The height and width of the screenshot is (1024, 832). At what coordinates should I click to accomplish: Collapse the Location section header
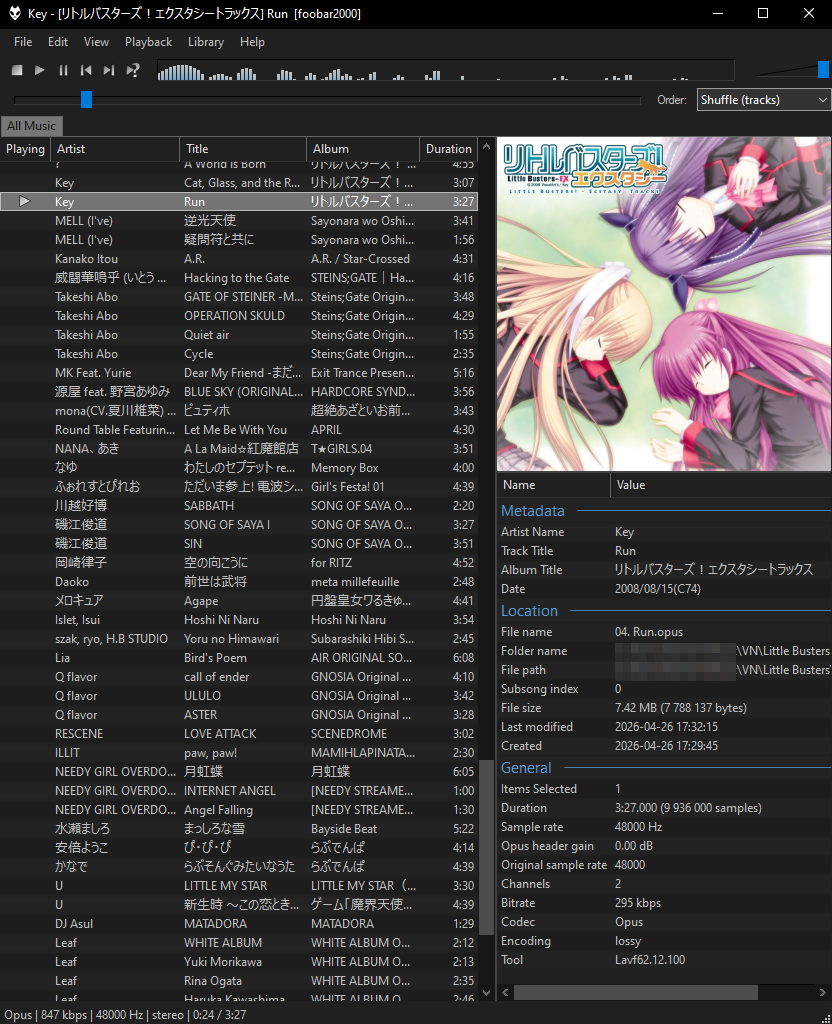529,611
